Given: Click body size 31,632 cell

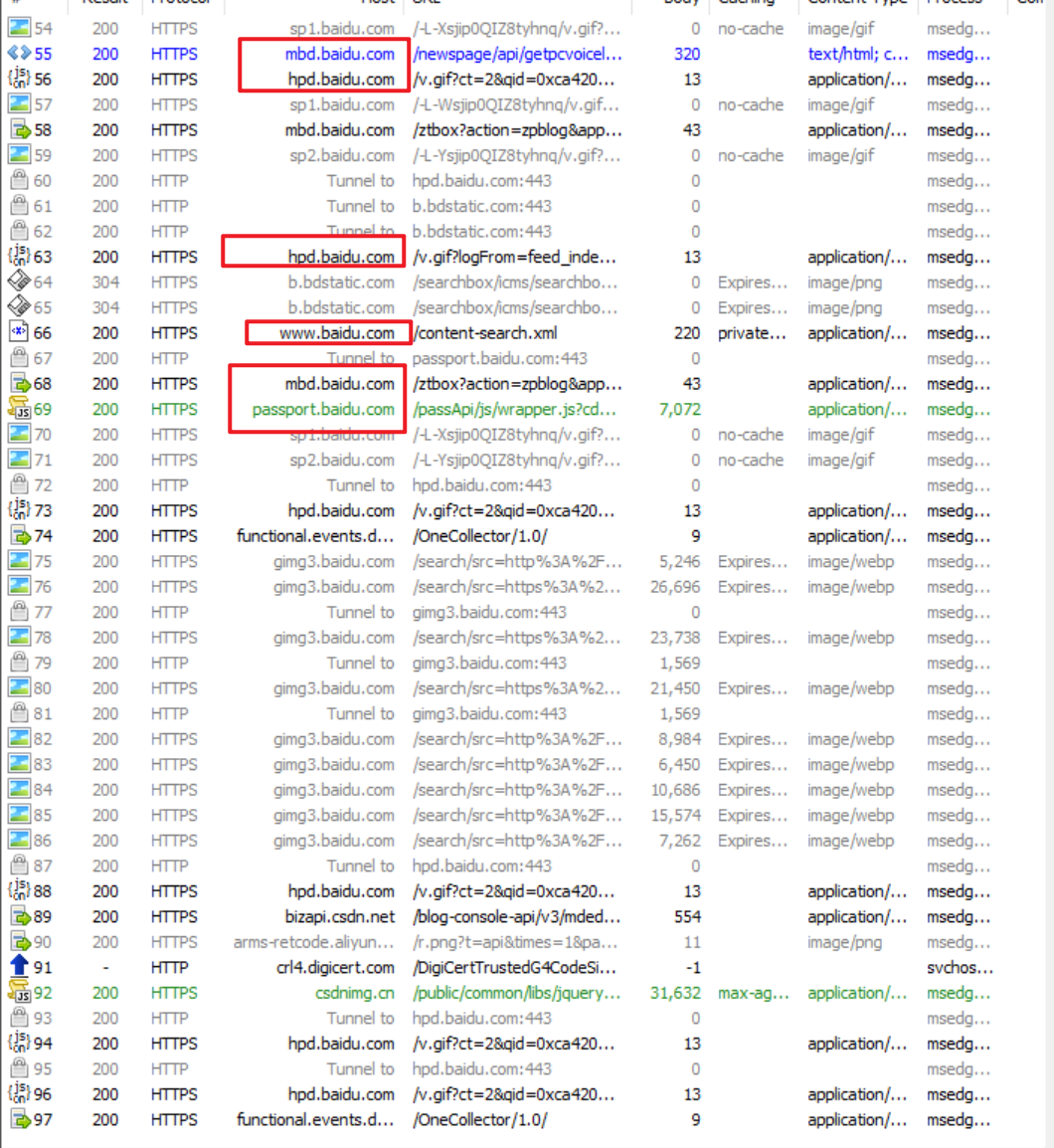Looking at the screenshot, I should (675, 993).
